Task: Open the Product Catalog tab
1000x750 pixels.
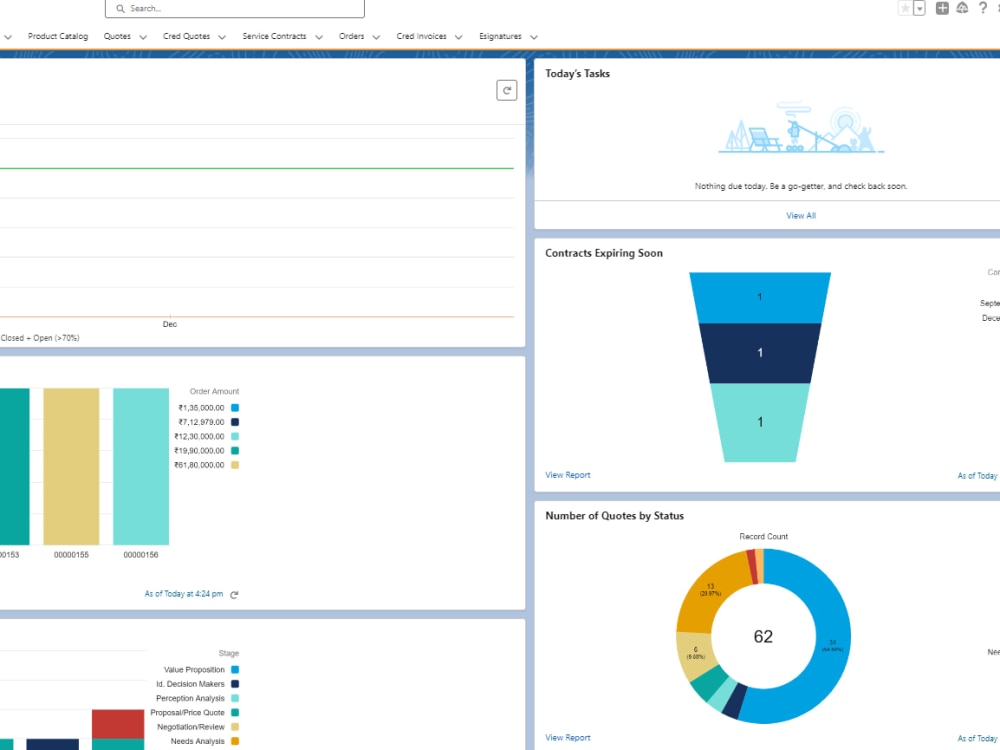Action: 58,36
